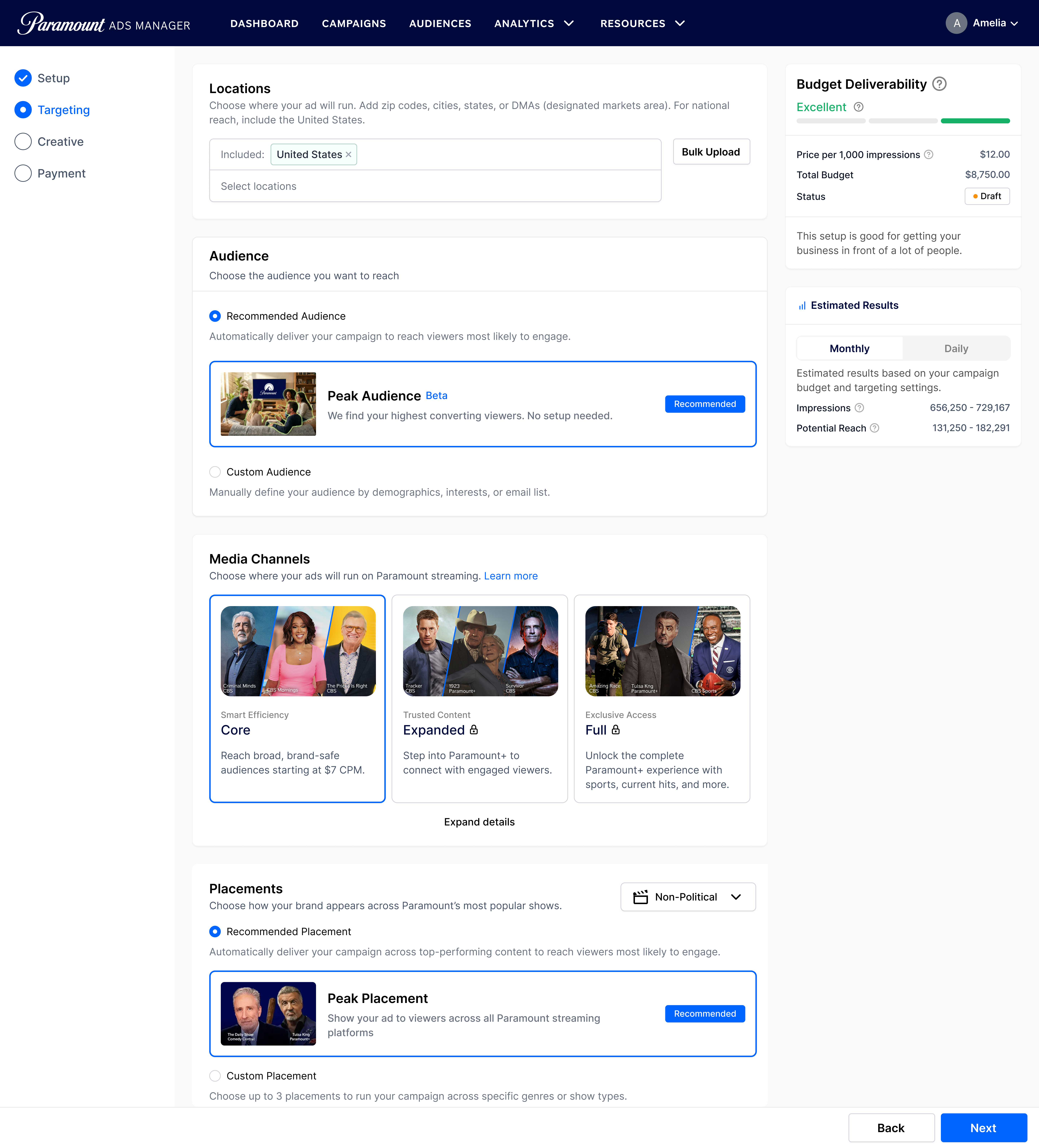Click the clapperboard icon in Non-Political dropdown

coord(641,897)
